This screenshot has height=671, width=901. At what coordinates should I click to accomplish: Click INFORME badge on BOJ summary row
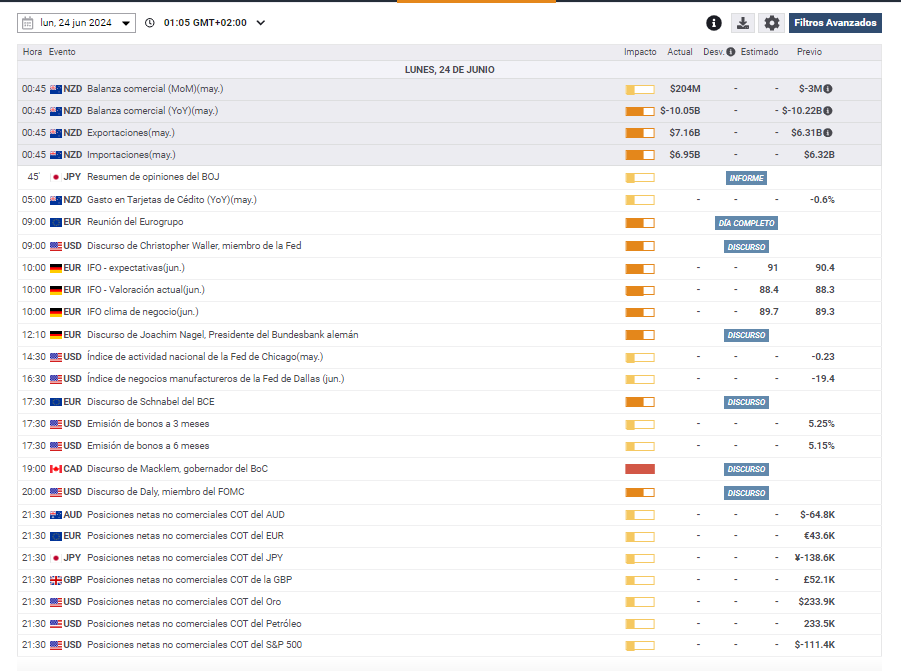tap(746, 178)
